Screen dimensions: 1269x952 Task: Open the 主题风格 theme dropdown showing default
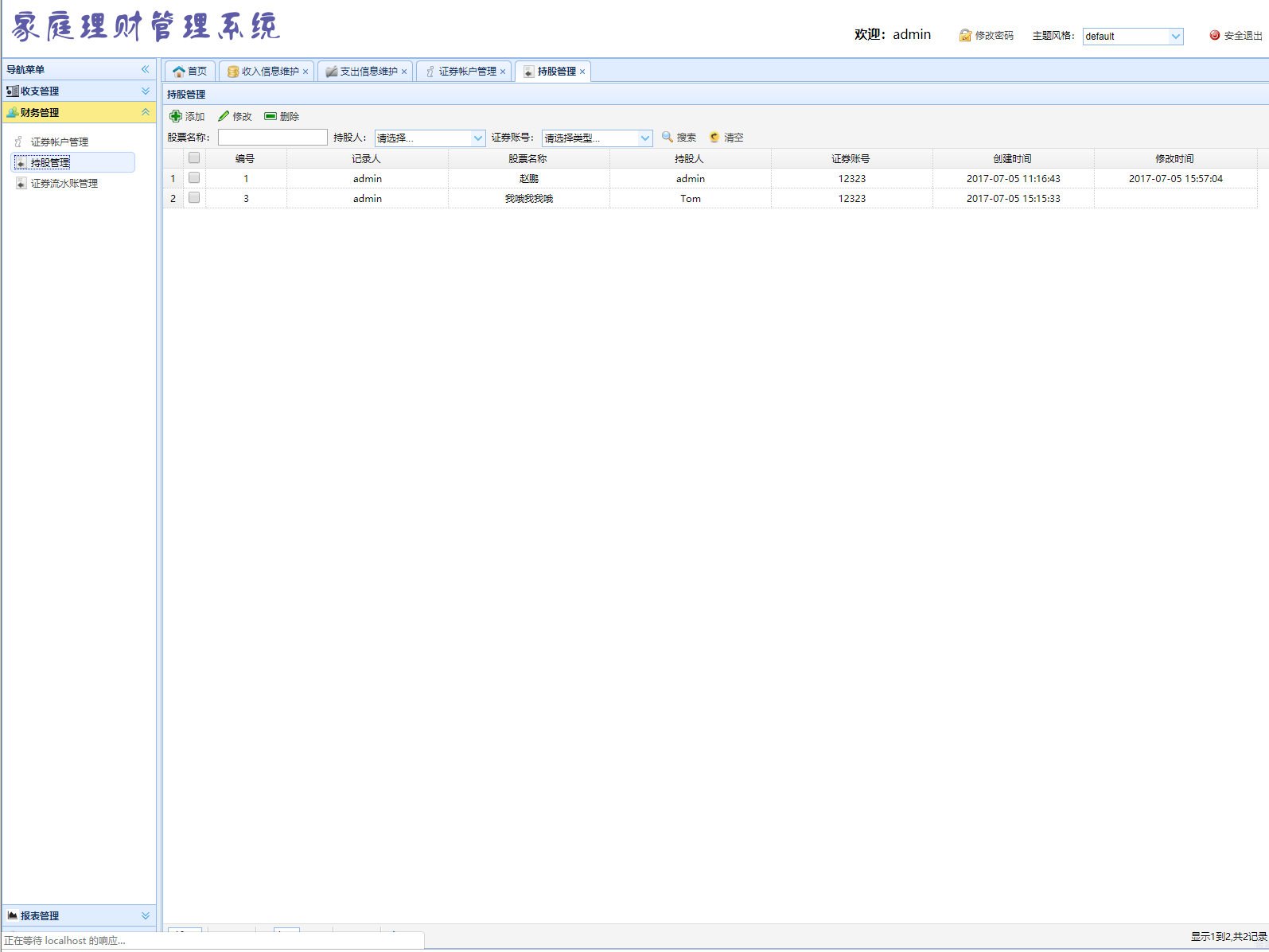1175,37
